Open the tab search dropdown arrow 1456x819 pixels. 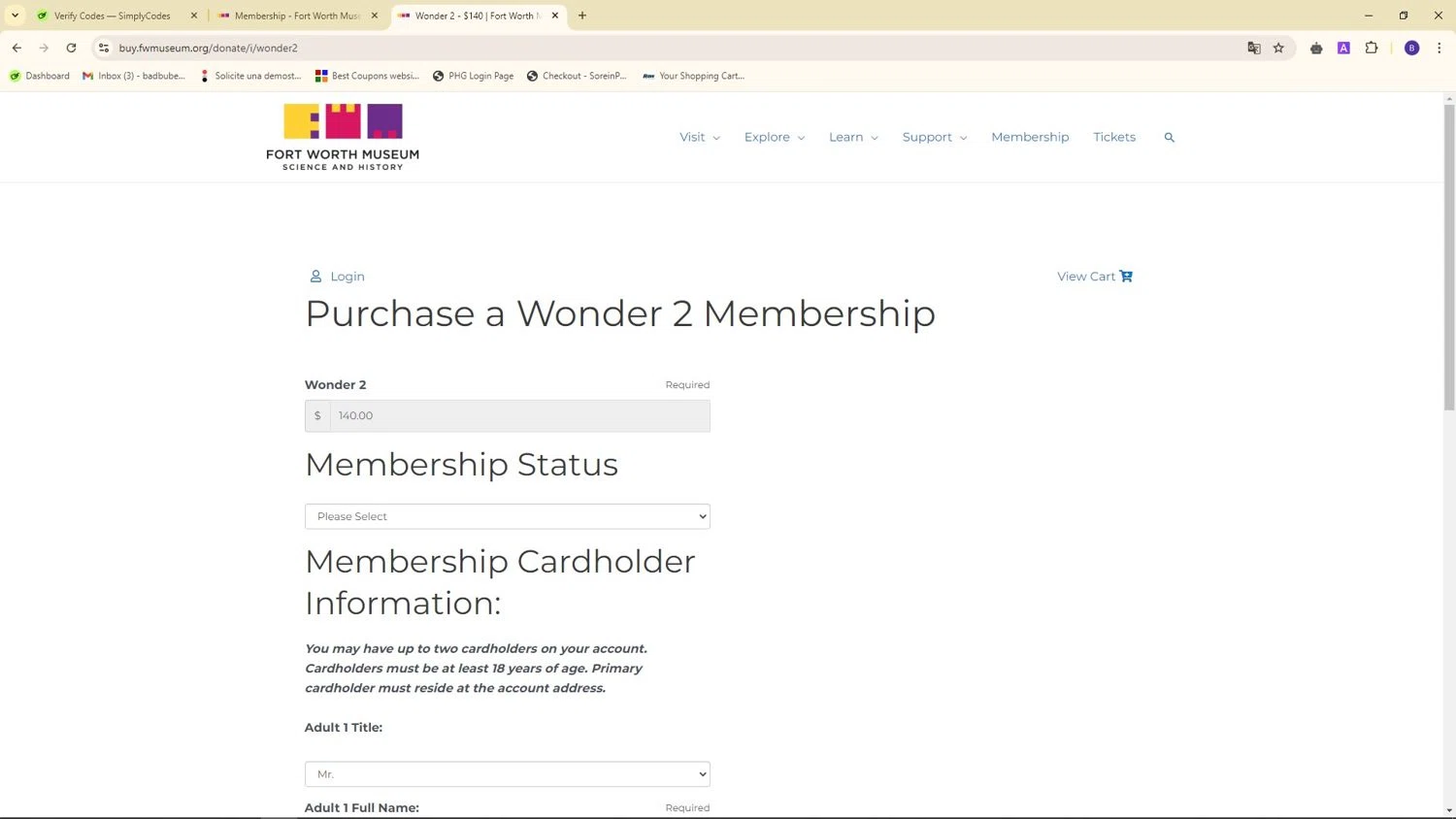pos(15,16)
